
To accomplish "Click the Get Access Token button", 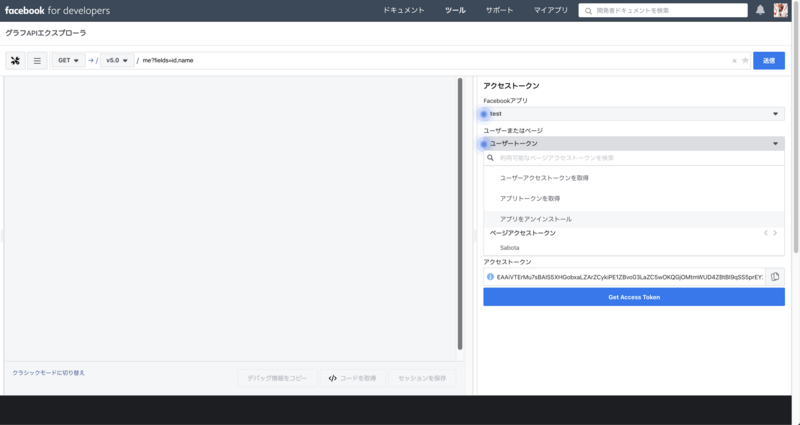I will pyautogui.click(x=634, y=297).
